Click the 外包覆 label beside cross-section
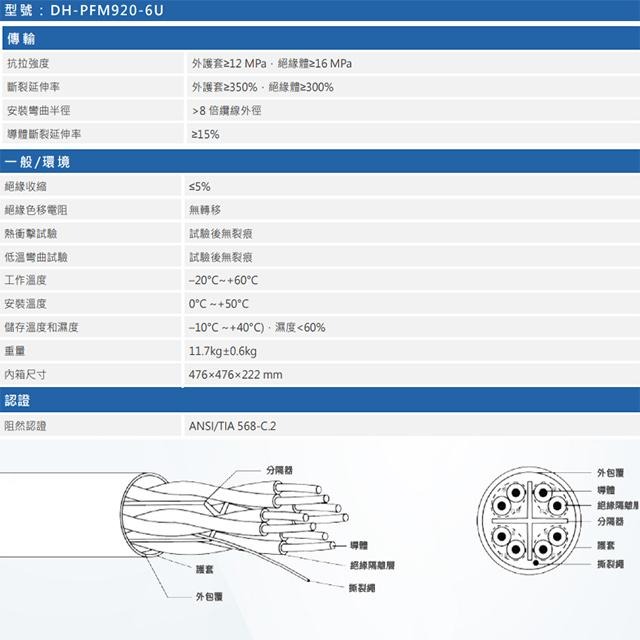 tap(611, 473)
